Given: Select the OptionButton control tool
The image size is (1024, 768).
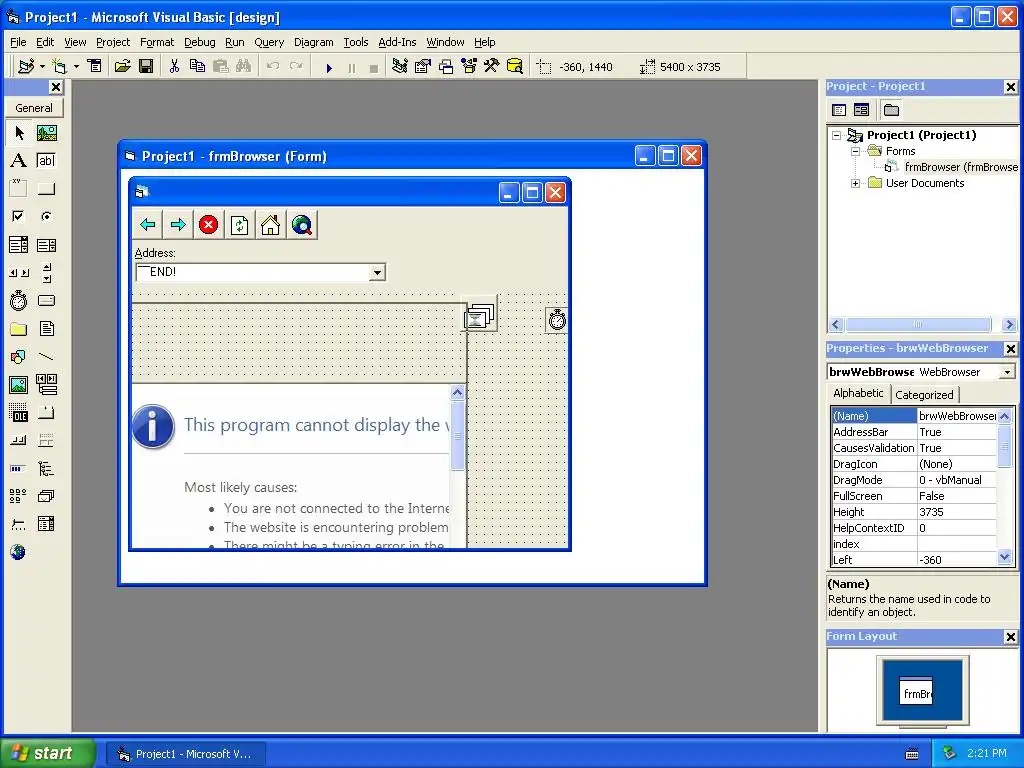Looking at the screenshot, I should coord(46,216).
